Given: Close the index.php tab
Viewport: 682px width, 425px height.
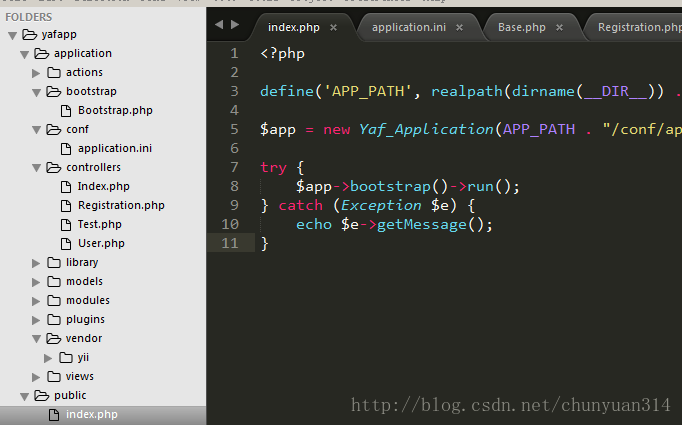Looking at the screenshot, I should [334, 28].
